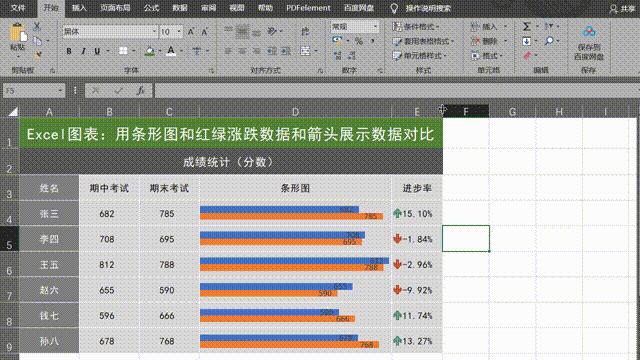
Task: Click the Select All corner triangle
Action: 13,111
